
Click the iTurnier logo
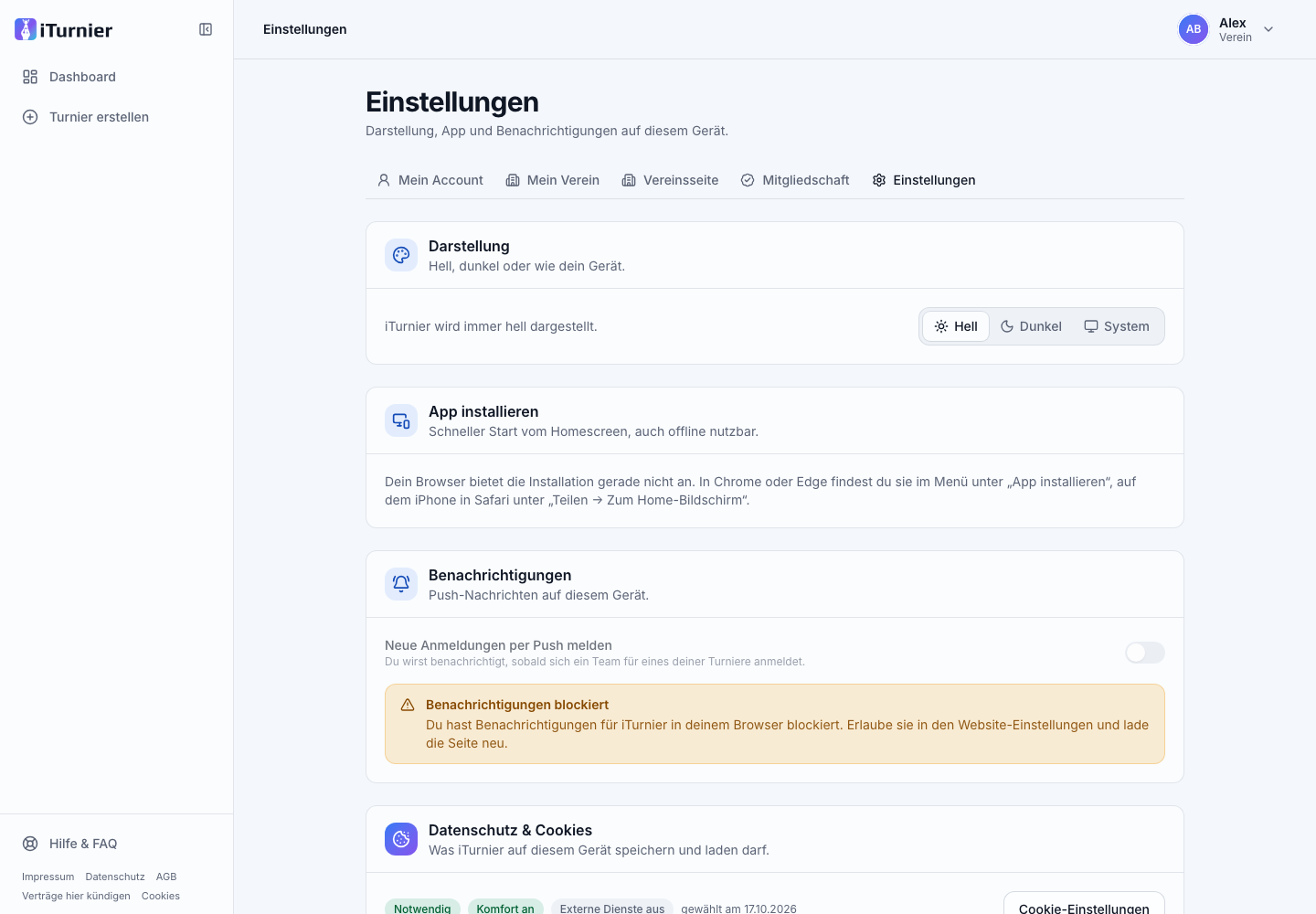tap(64, 29)
